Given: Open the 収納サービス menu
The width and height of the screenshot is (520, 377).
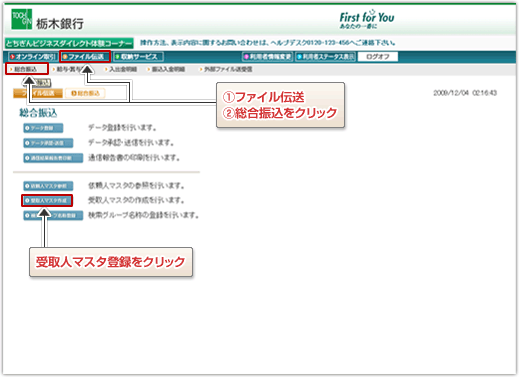Looking at the screenshot, I should [138, 57].
